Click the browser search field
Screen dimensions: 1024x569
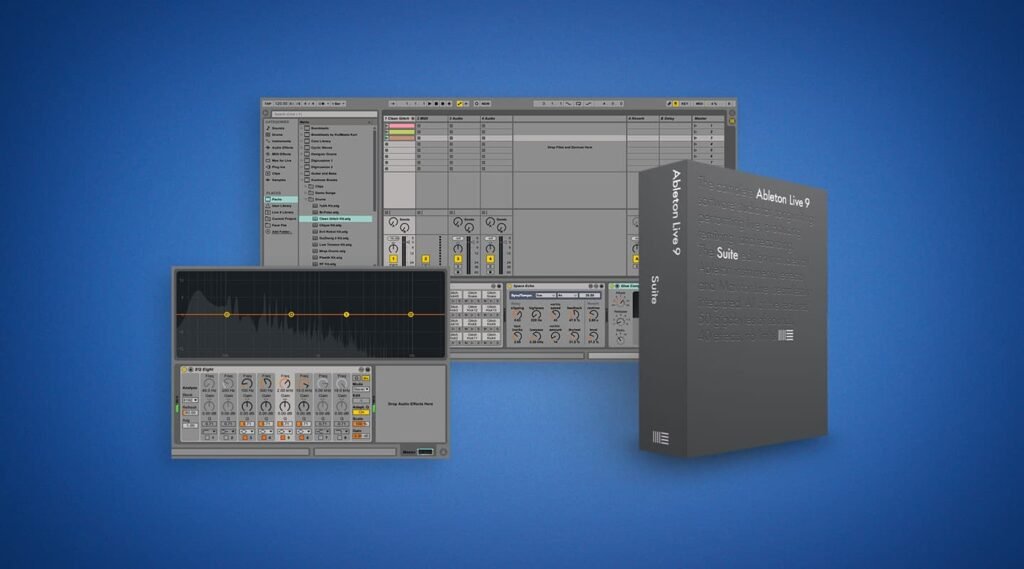(325, 114)
